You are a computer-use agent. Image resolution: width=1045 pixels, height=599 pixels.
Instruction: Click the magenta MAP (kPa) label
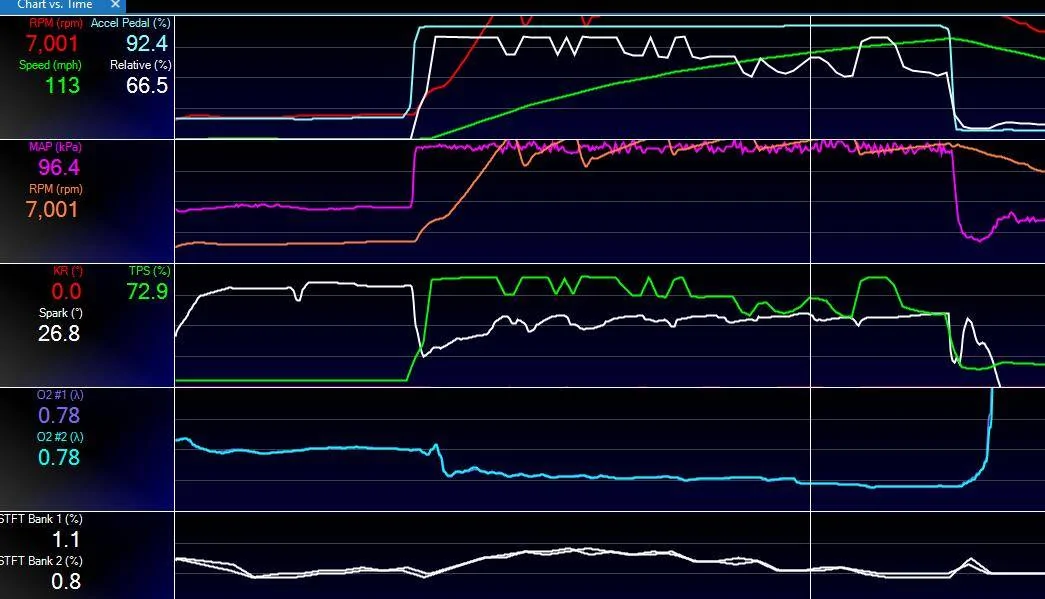[x=55, y=147]
